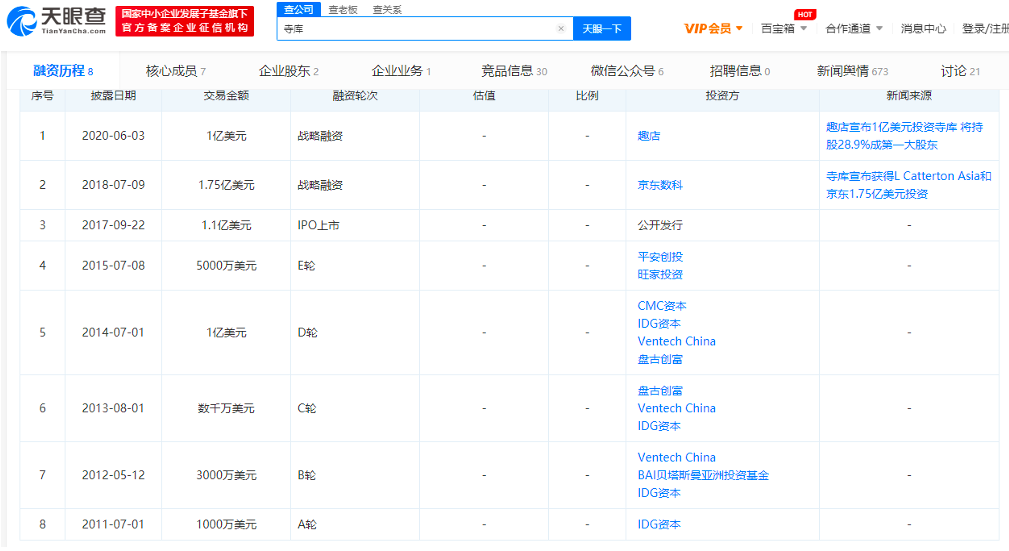This screenshot has height=551, width=1009.
Task: Click the 天眼一下 search button
Action: click(x=602, y=28)
